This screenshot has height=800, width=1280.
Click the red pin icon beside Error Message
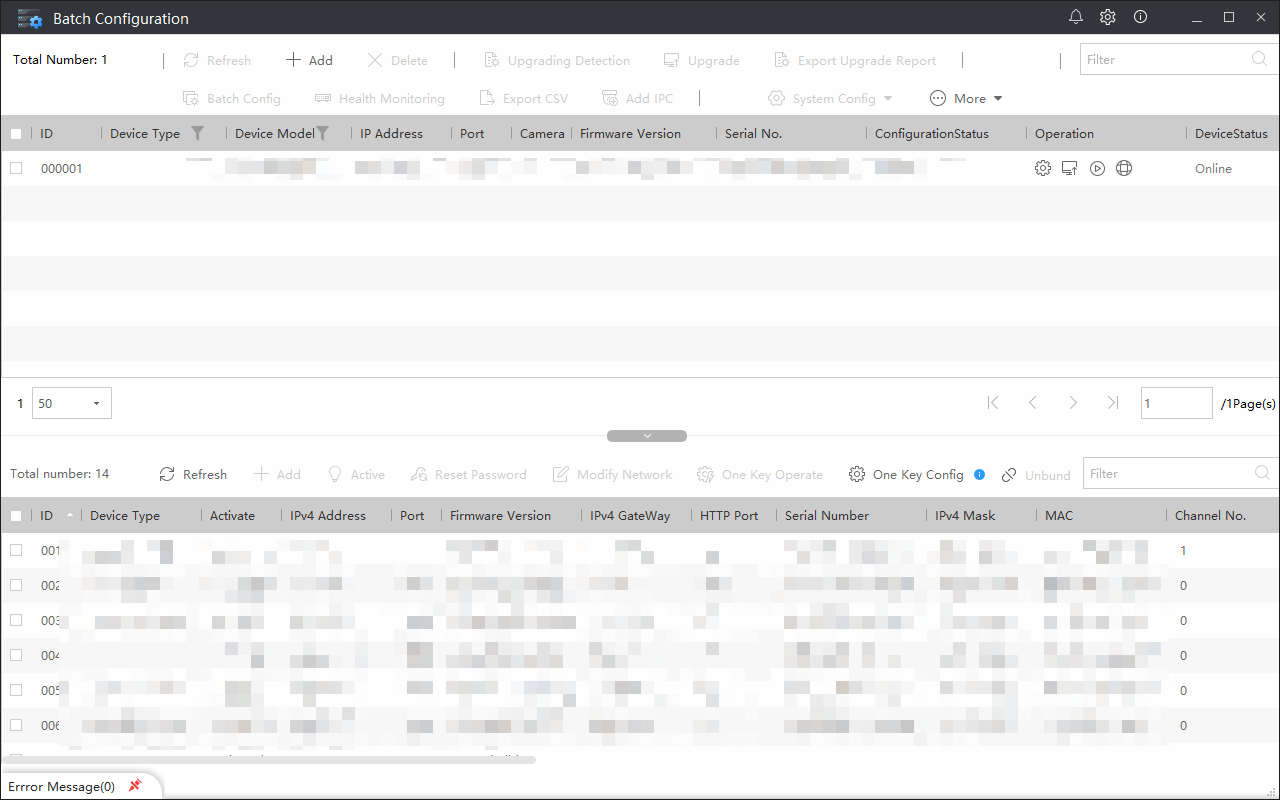[135, 786]
